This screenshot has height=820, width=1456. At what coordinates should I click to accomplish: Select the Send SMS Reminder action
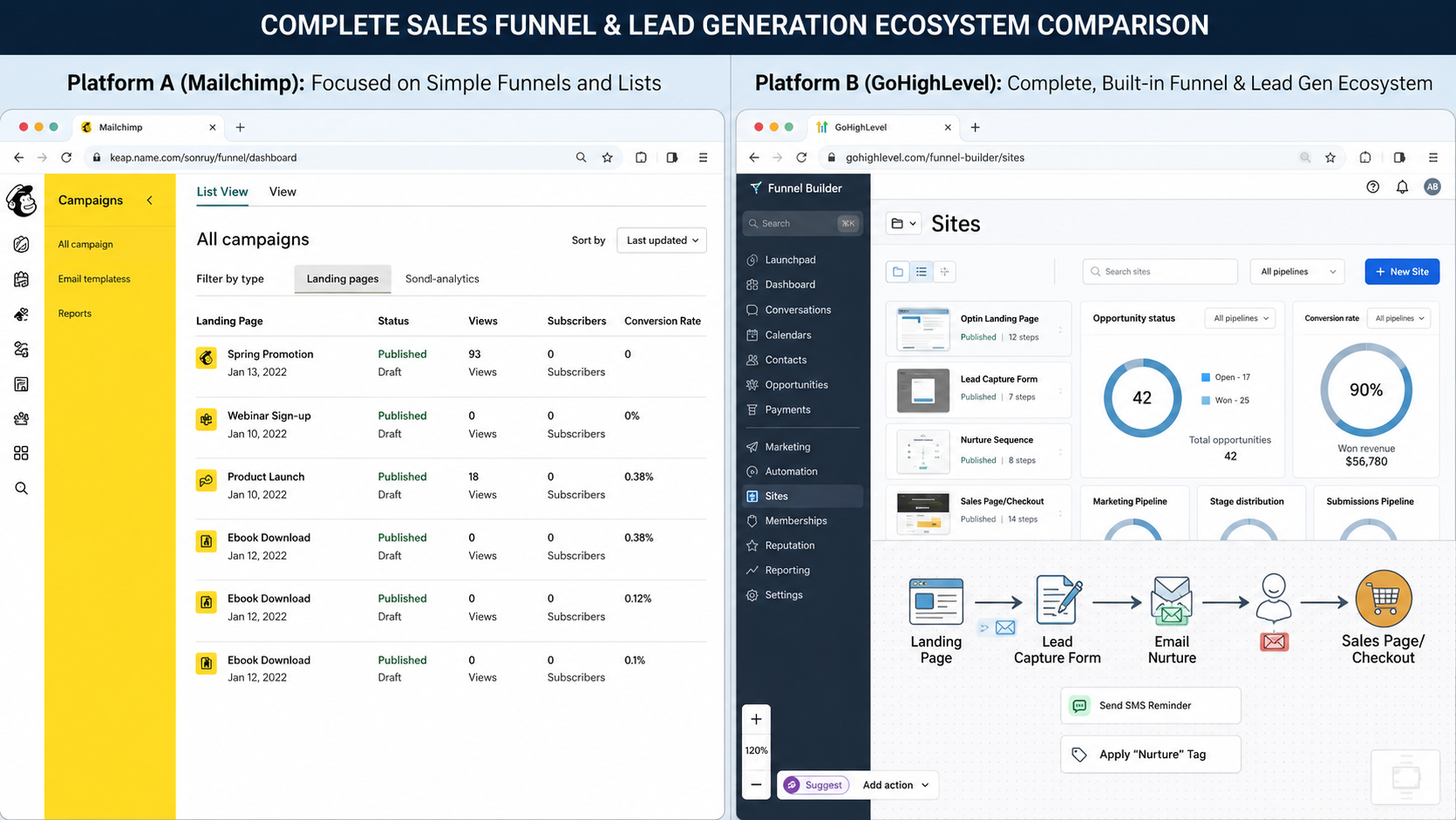pos(1151,706)
